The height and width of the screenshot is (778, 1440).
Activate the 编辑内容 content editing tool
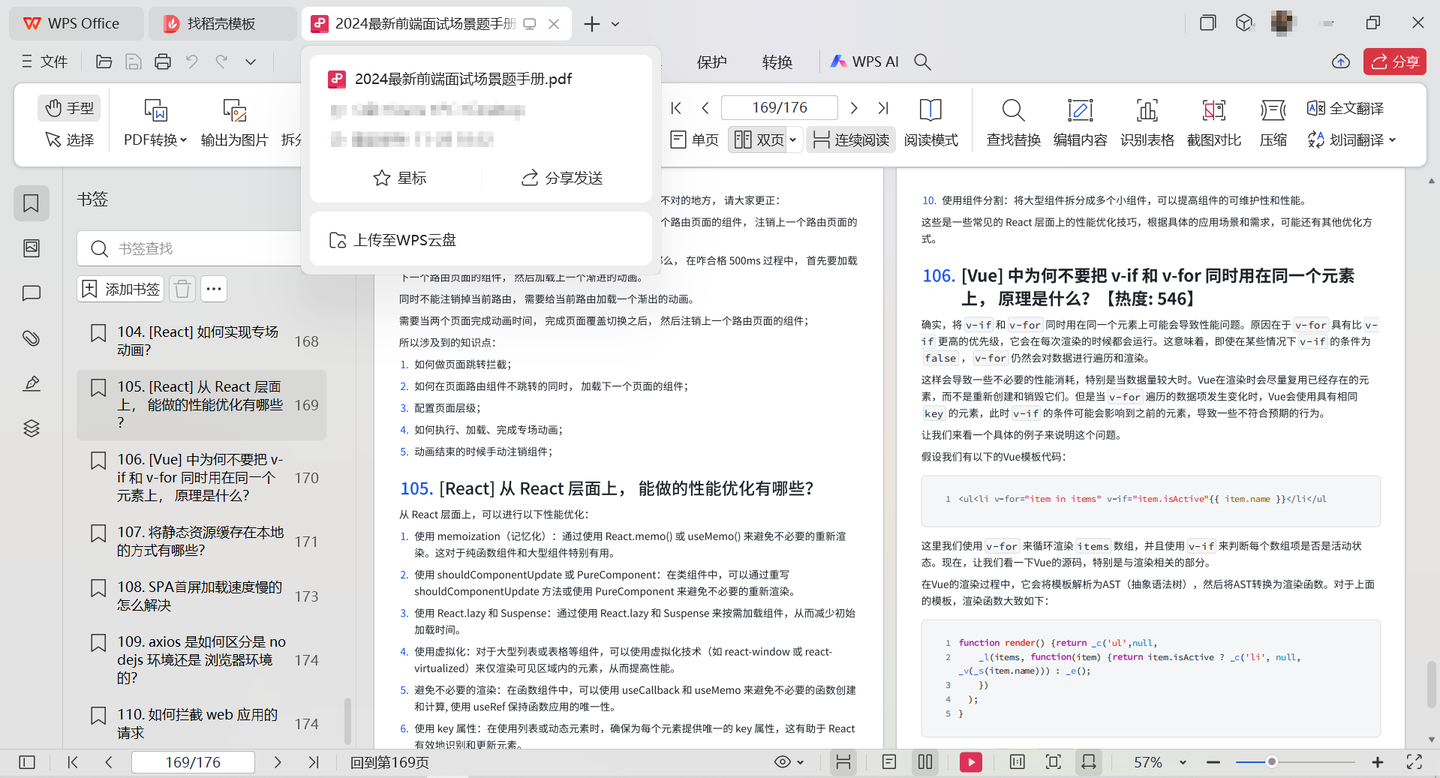(x=1080, y=122)
